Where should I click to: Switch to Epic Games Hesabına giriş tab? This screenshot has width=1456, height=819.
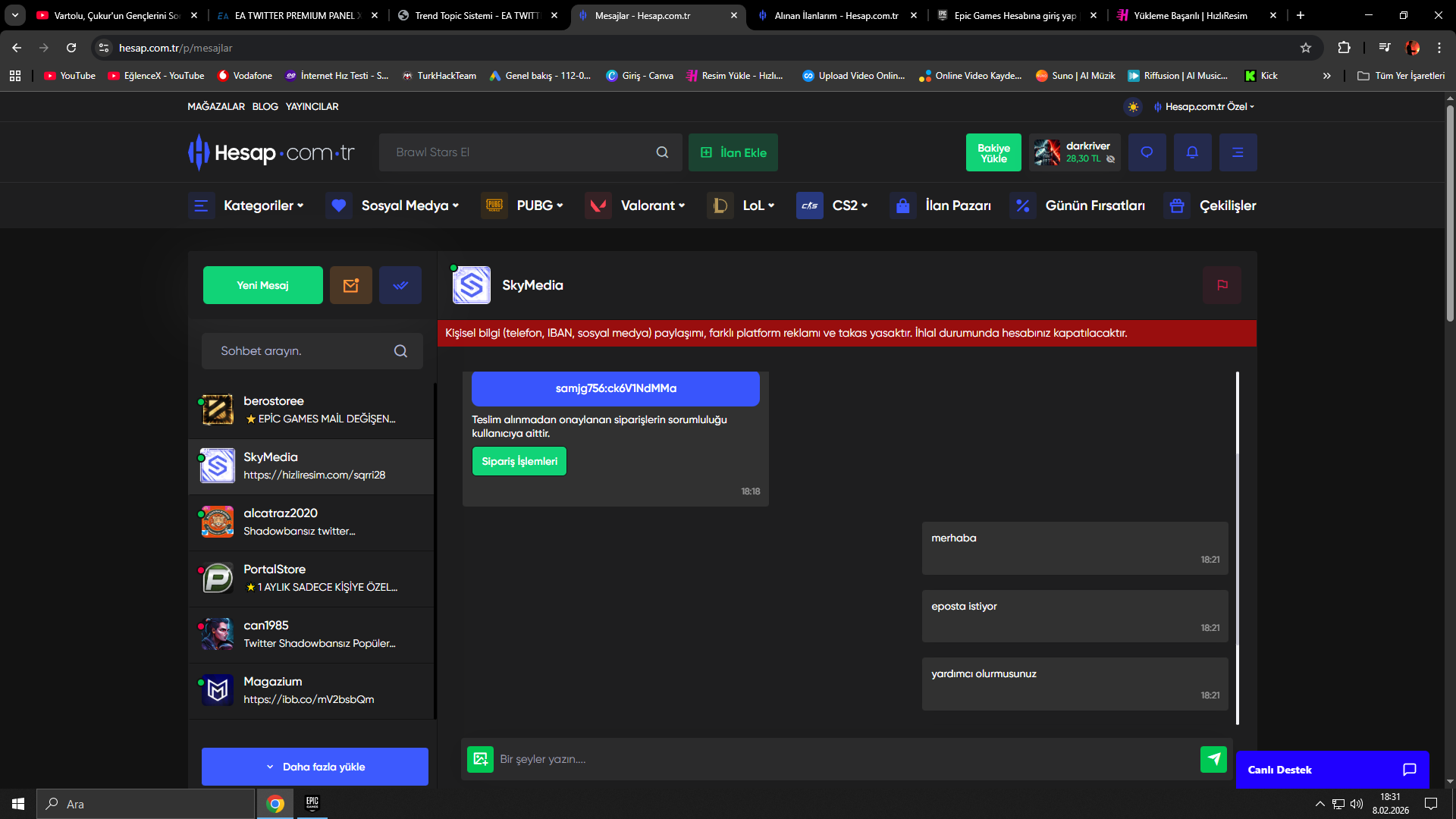tap(1017, 15)
